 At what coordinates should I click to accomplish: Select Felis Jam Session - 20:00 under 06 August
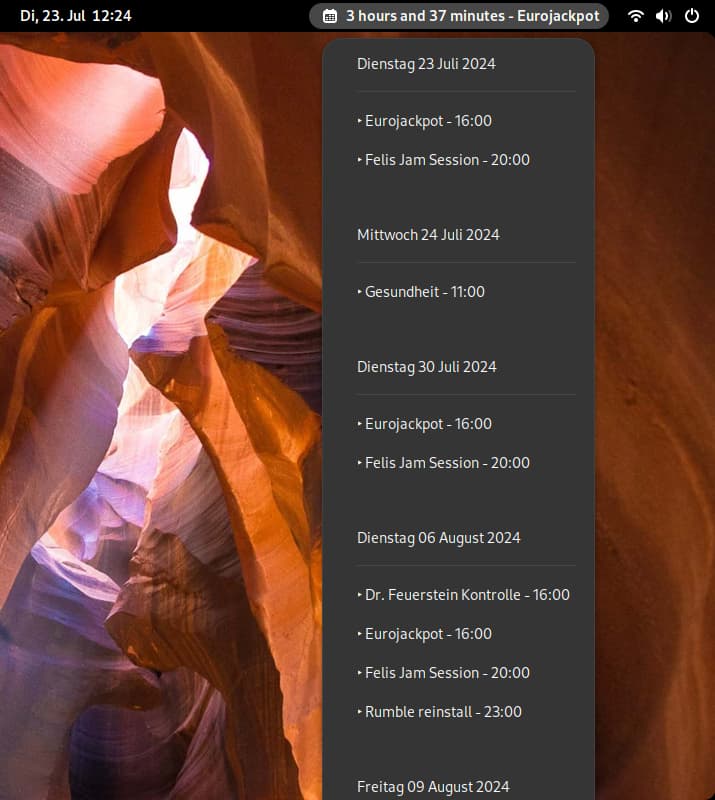(x=443, y=672)
